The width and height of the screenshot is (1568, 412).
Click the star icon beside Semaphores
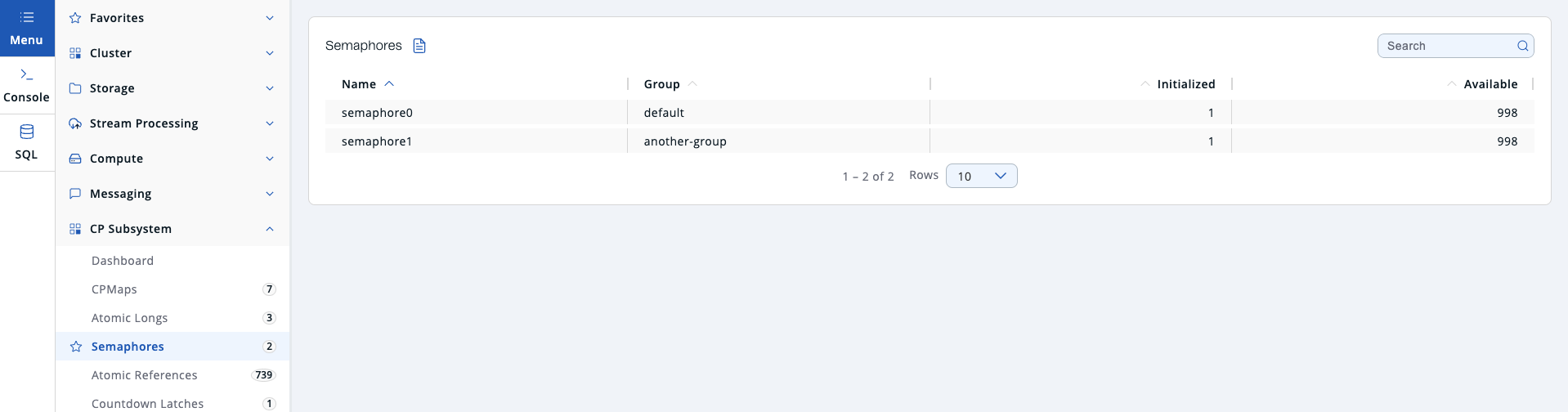coord(76,347)
